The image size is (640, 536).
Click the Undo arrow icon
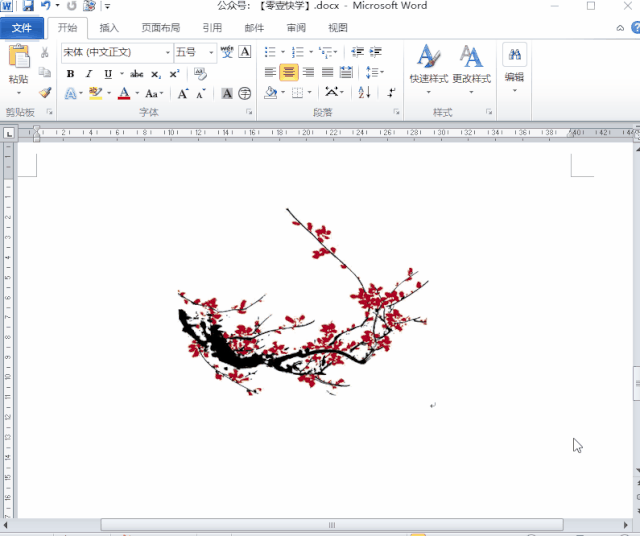46,6
